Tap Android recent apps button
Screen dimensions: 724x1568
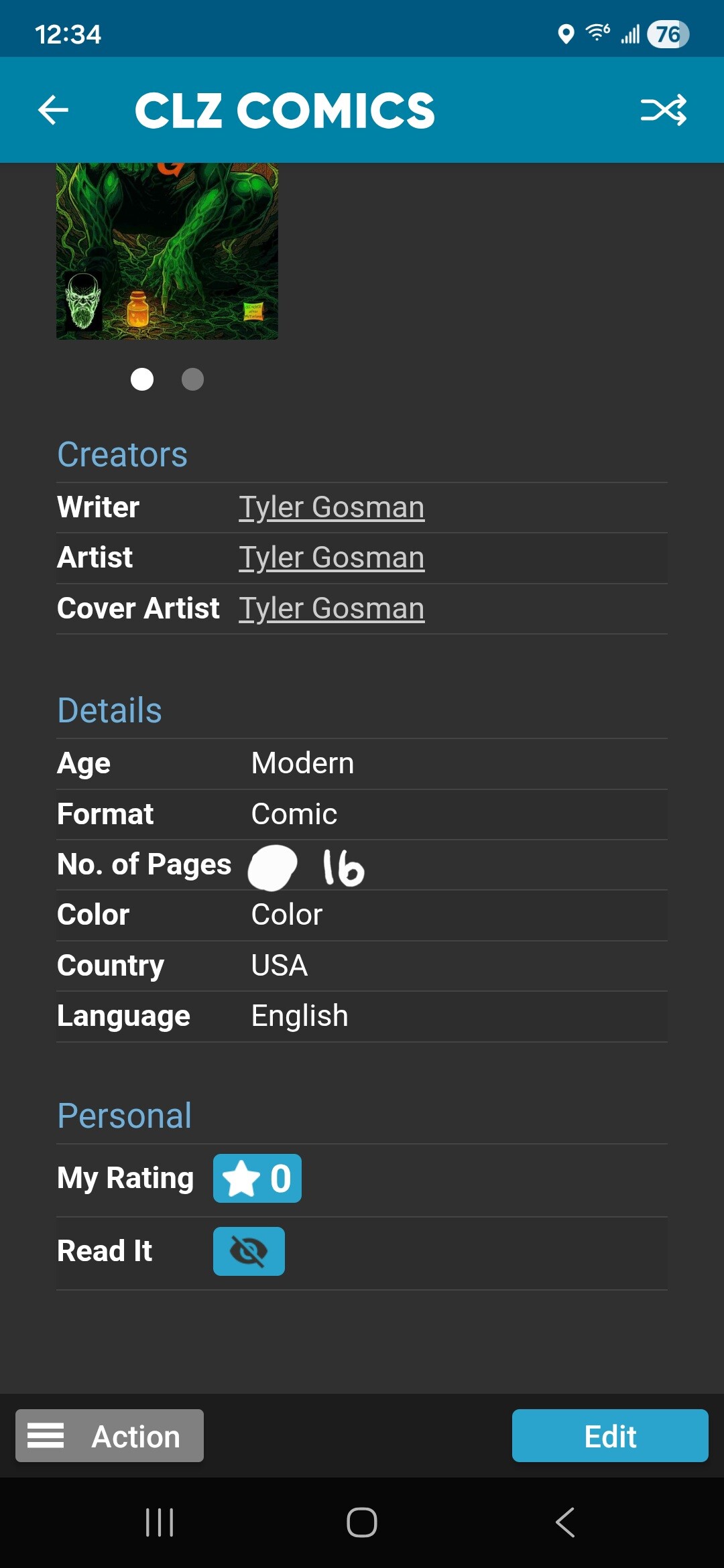coord(160,1522)
